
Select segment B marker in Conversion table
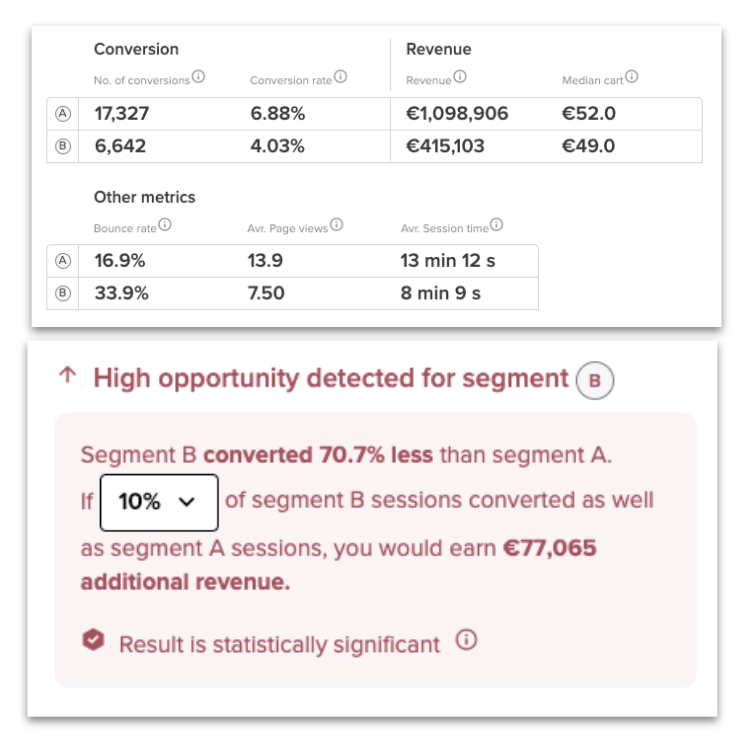[x=63, y=146]
